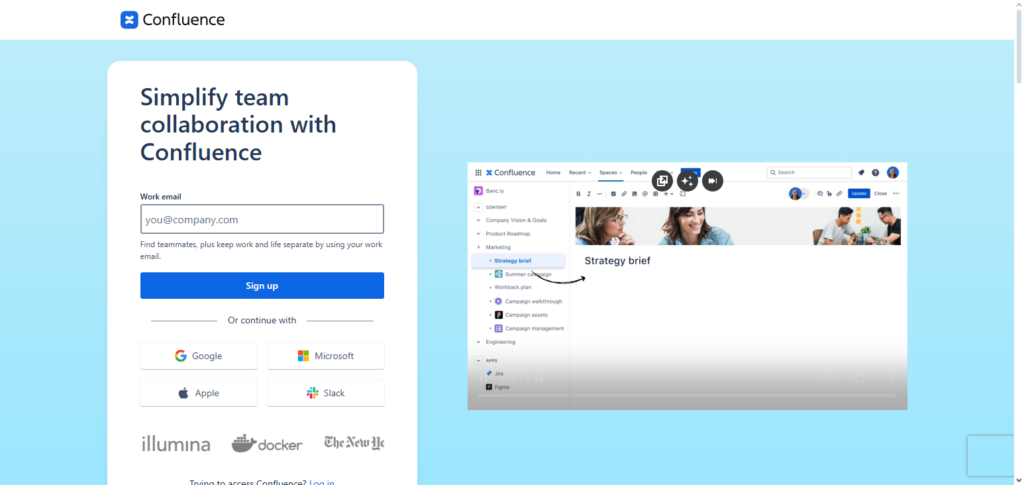
Task: Open Recent dropdown in video's Confluence nav
Action: pyautogui.click(x=580, y=172)
